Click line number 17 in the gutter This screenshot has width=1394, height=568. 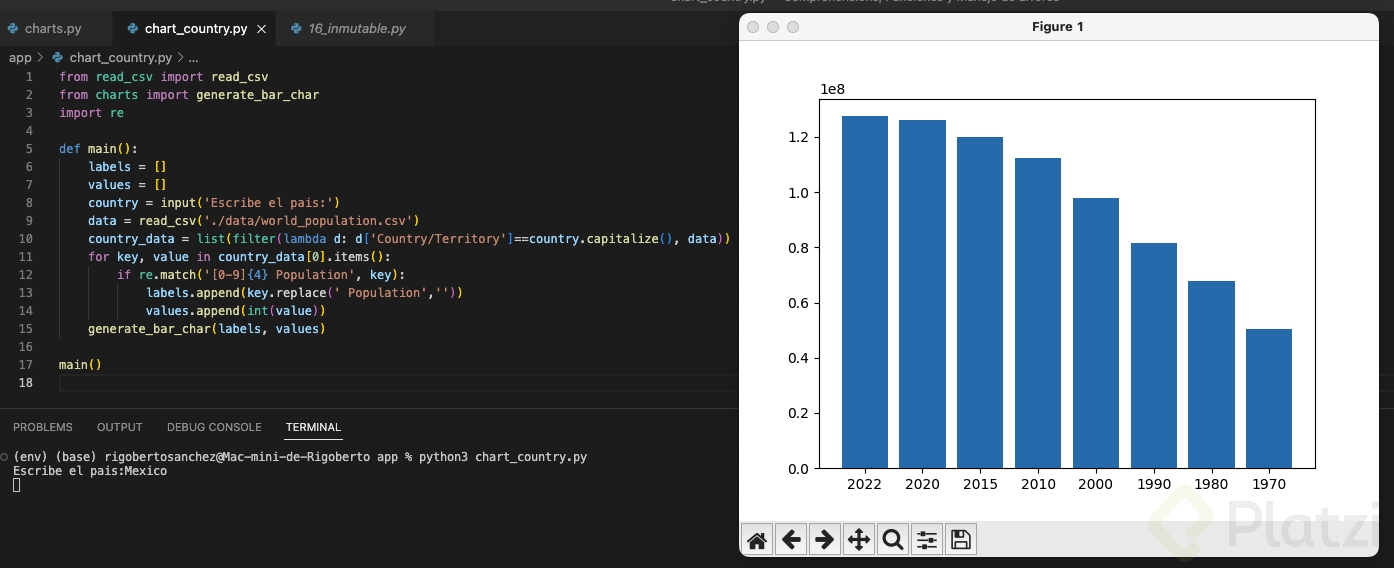[27, 364]
